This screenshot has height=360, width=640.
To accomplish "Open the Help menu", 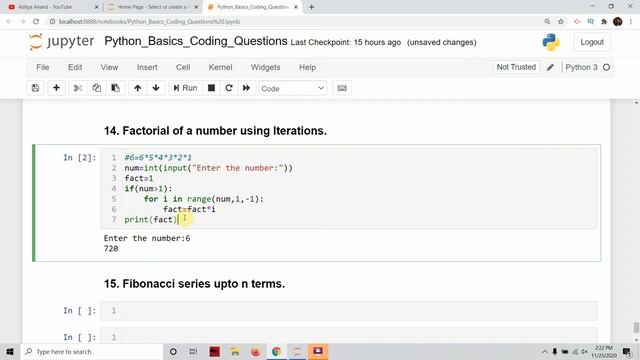I will pyautogui.click(x=307, y=67).
